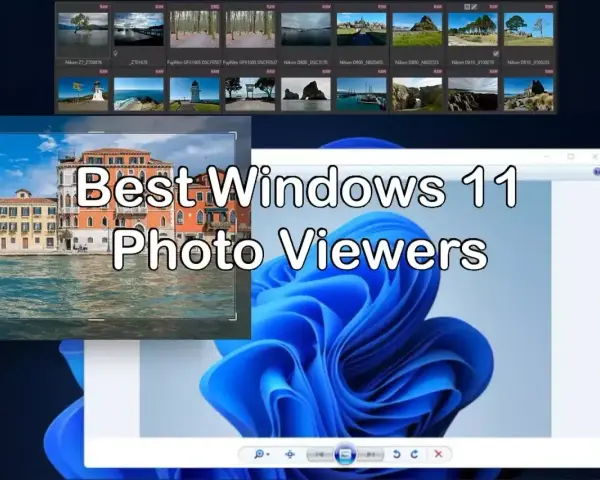Delete the photo with the red X

pos(439,454)
